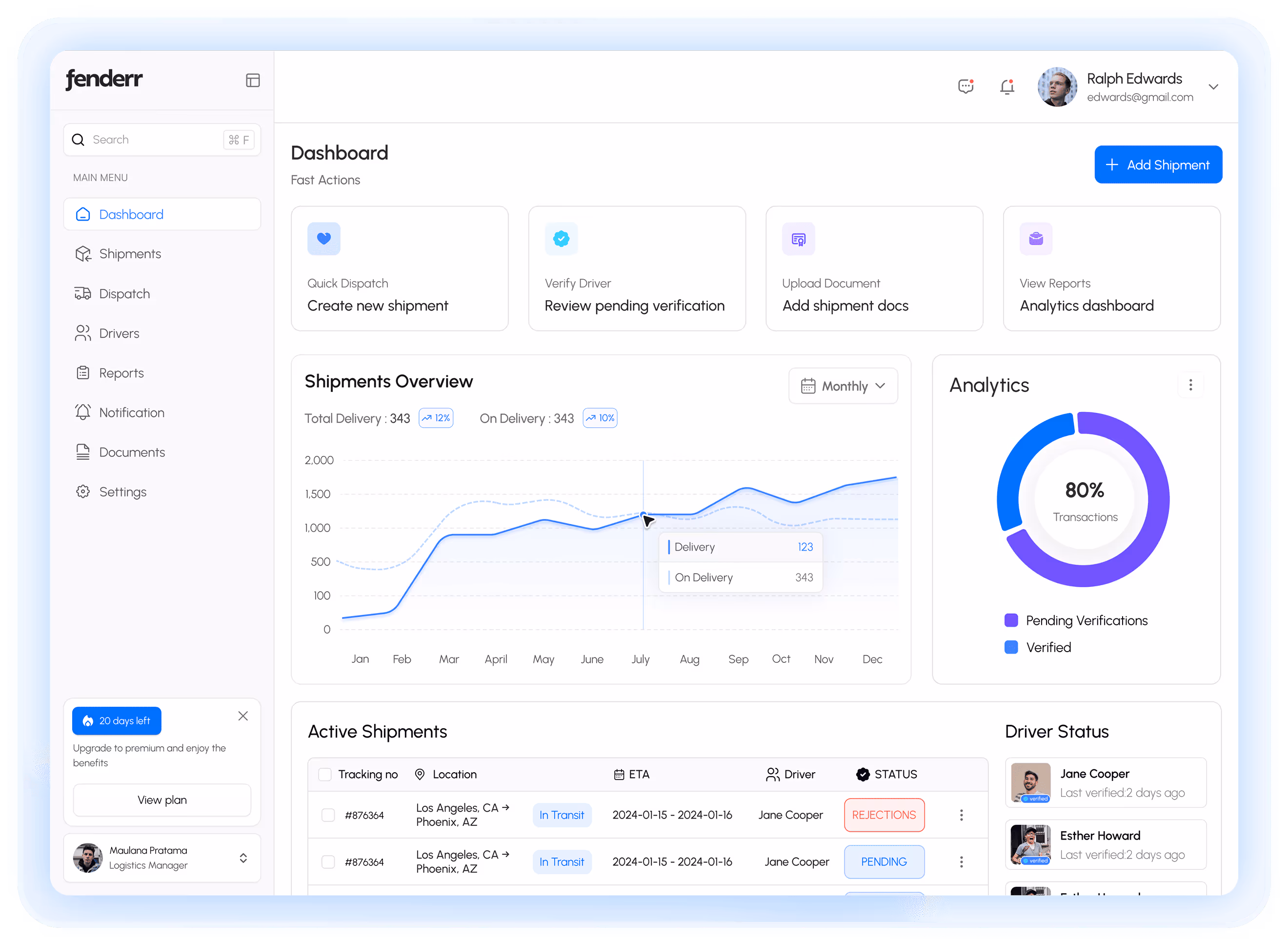
Task: Click Pending Verifications purple legend swatch
Action: click(1011, 620)
